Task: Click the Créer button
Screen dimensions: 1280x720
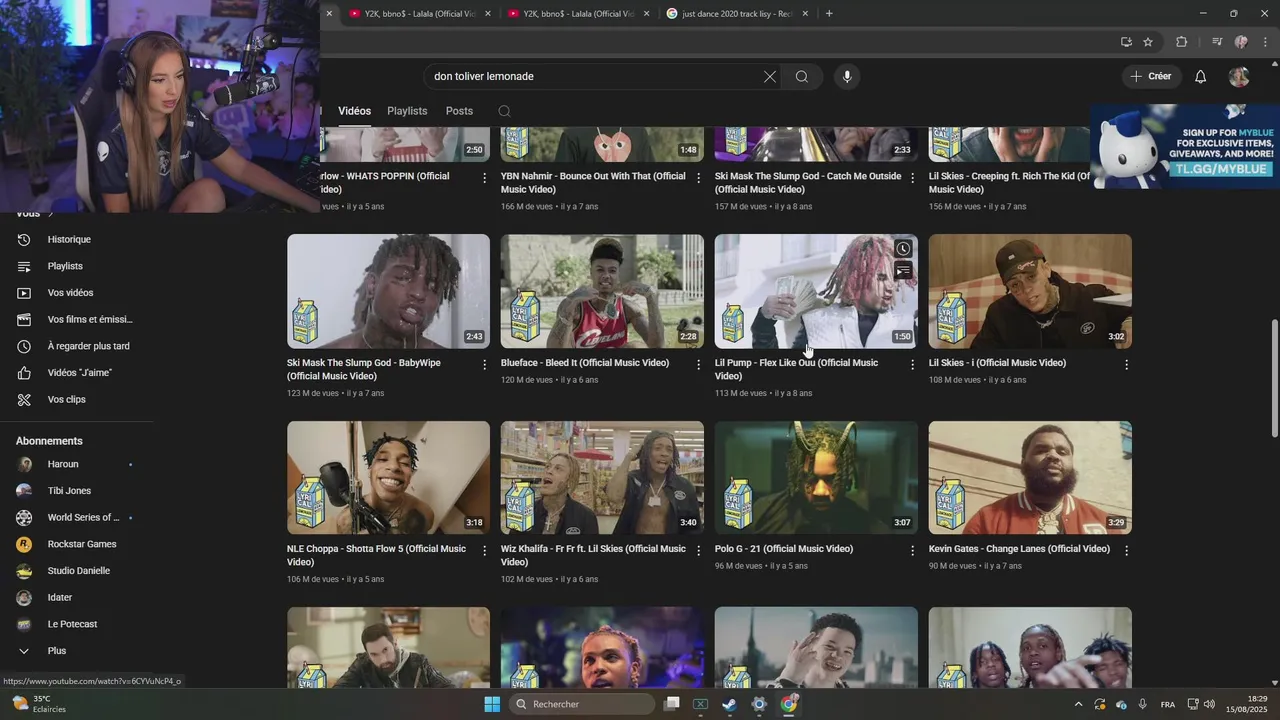Action: pos(1151,77)
